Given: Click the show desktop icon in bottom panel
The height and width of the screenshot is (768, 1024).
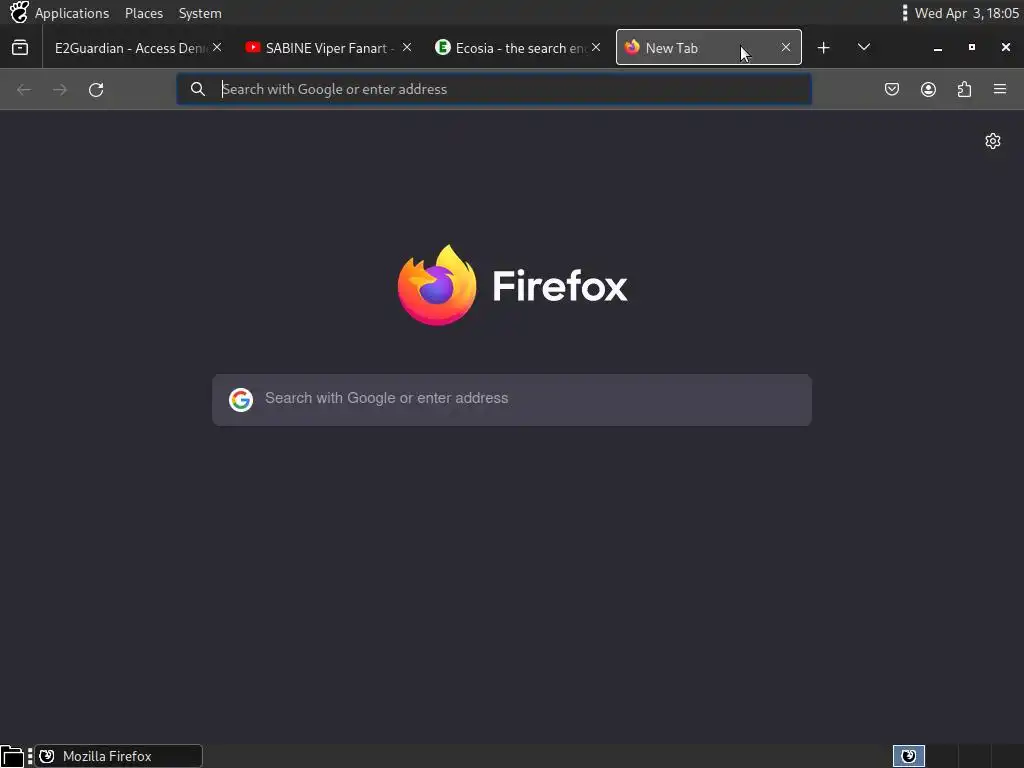Looking at the screenshot, I should point(12,756).
